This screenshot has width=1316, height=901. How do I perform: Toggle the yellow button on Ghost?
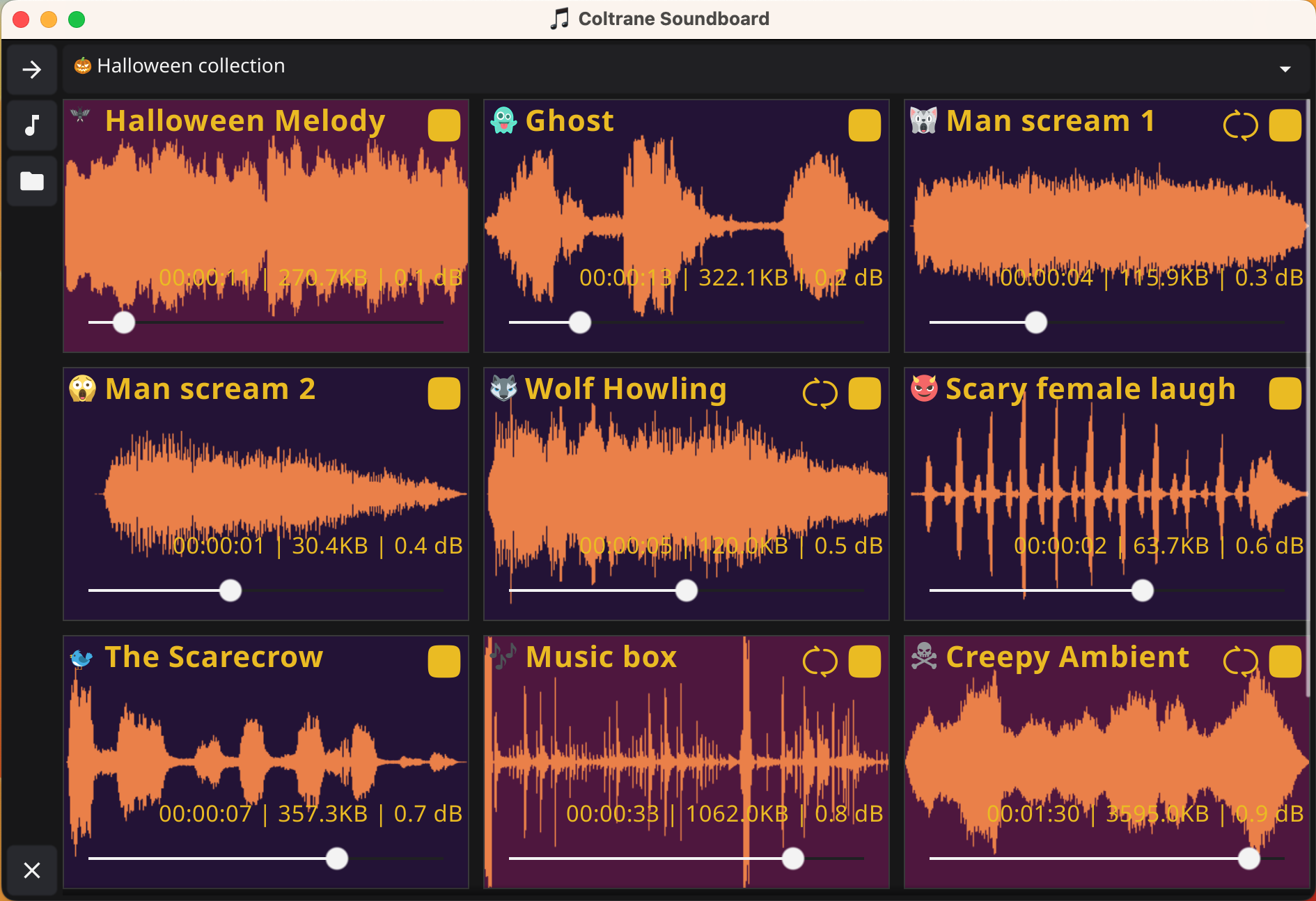pyautogui.click(x=864, y=125)
